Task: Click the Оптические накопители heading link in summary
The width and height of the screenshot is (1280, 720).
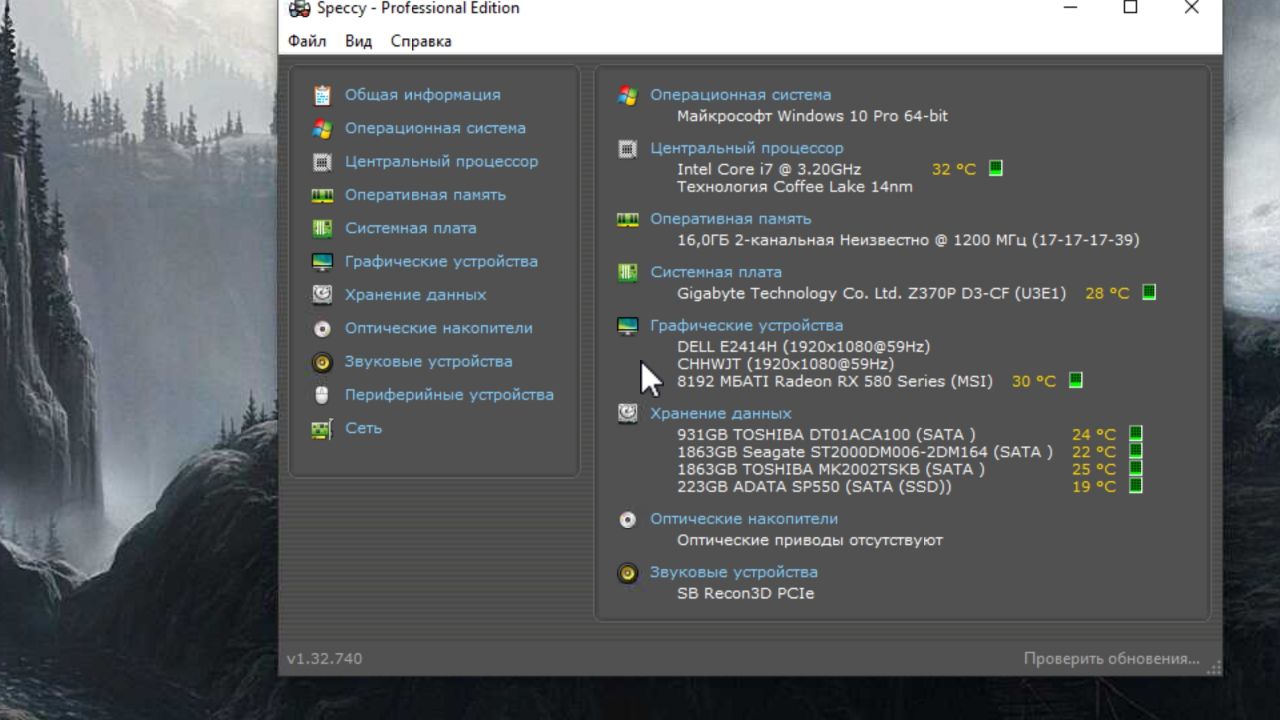Action: (744, 519)
